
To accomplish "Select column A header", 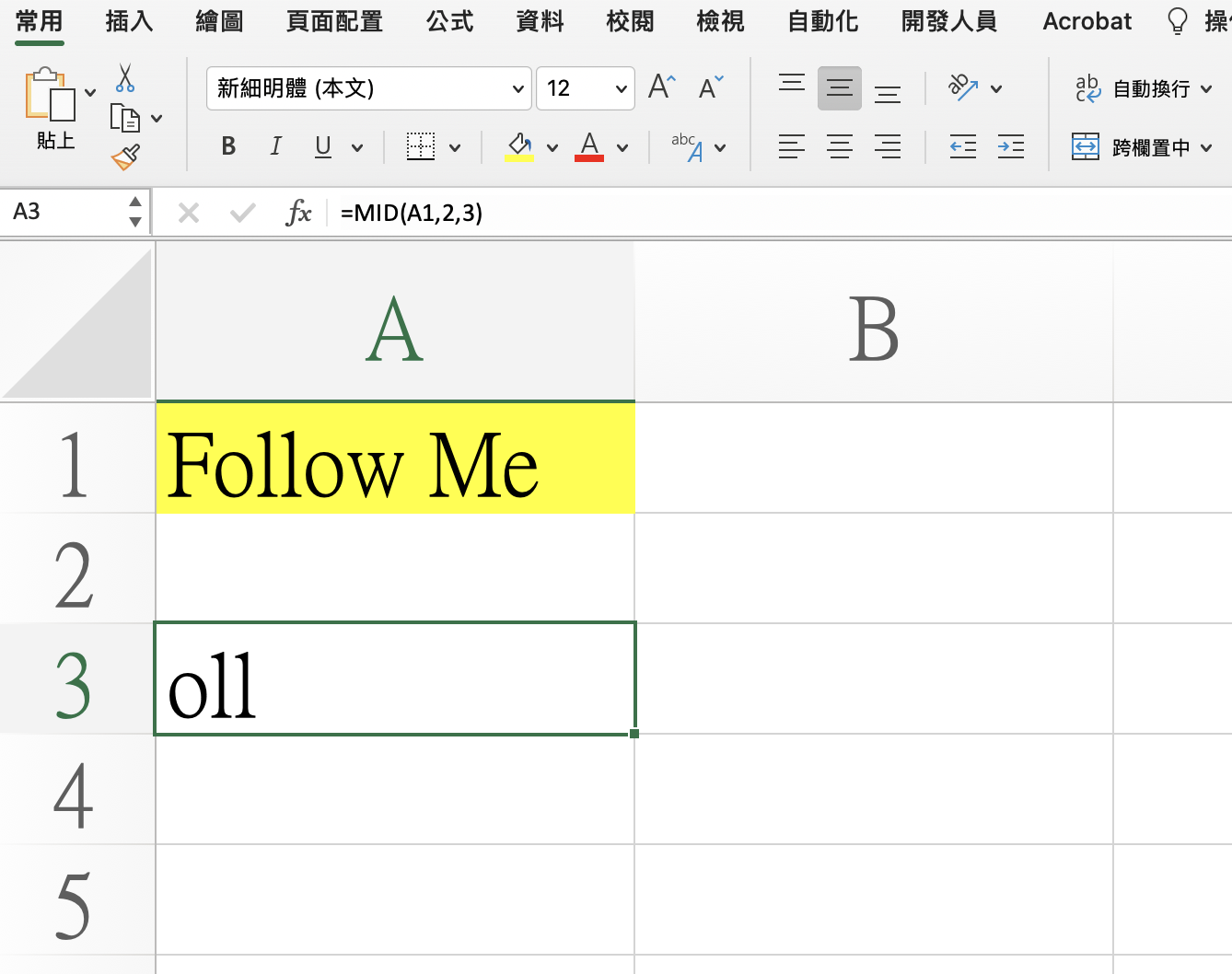I will [x=395, y=322].
